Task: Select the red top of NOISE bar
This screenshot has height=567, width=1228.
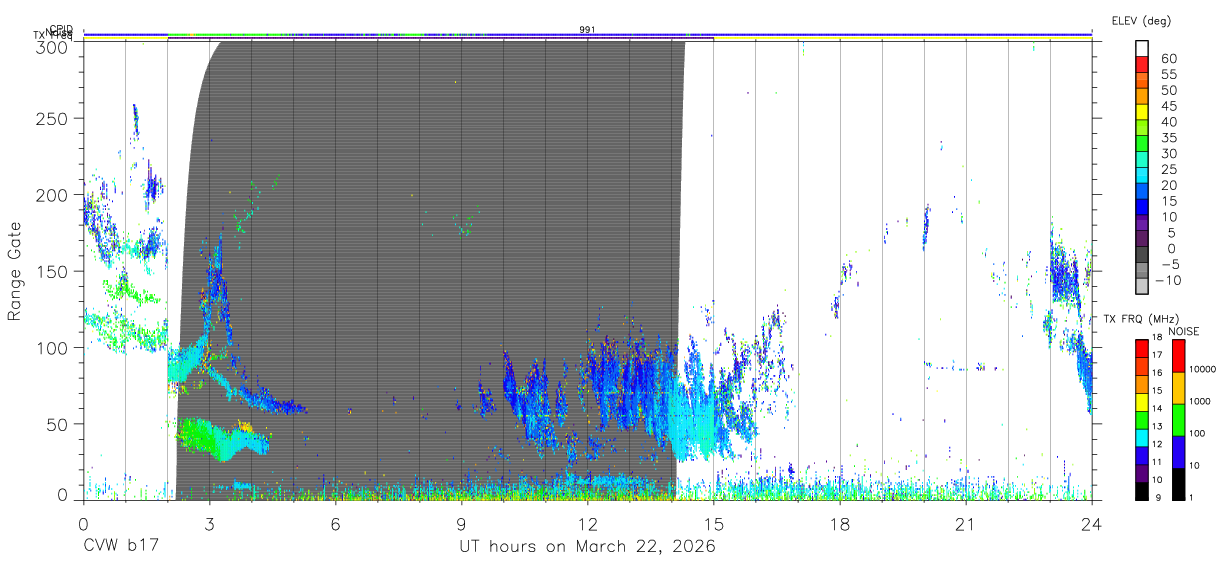Action: click(x=1179, y=356)
